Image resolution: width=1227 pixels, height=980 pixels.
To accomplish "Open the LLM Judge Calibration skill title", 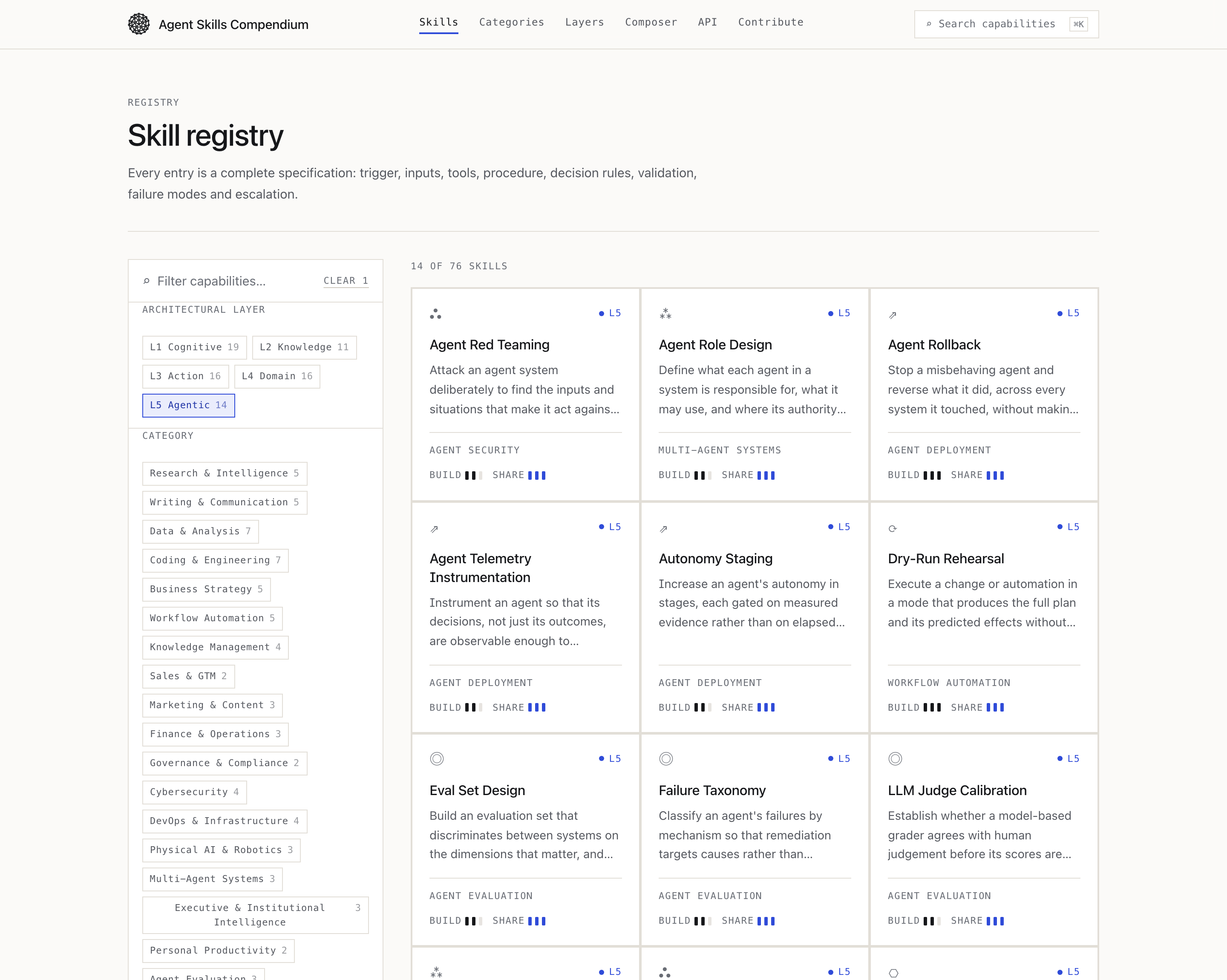I will 957,790.
